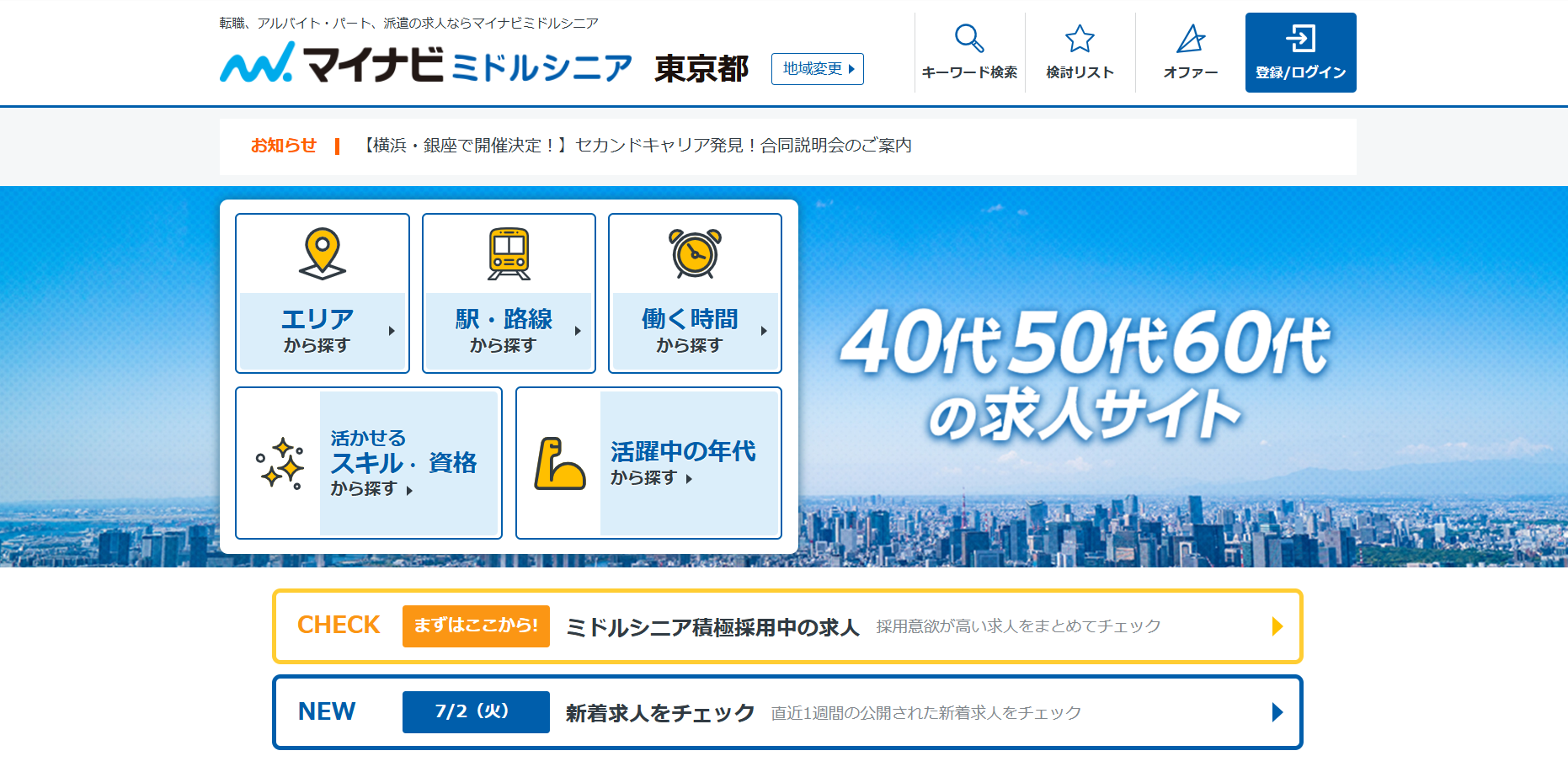Click the register/login door icon
The width and height of the screenshot is (1568, 772).
[x=1300, y=39]
